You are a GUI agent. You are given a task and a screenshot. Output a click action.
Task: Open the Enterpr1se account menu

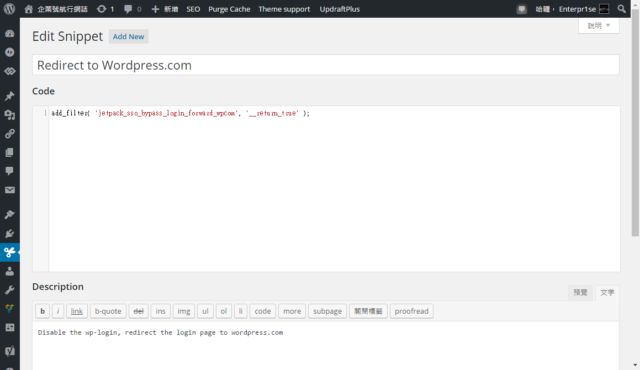(572, 9)
